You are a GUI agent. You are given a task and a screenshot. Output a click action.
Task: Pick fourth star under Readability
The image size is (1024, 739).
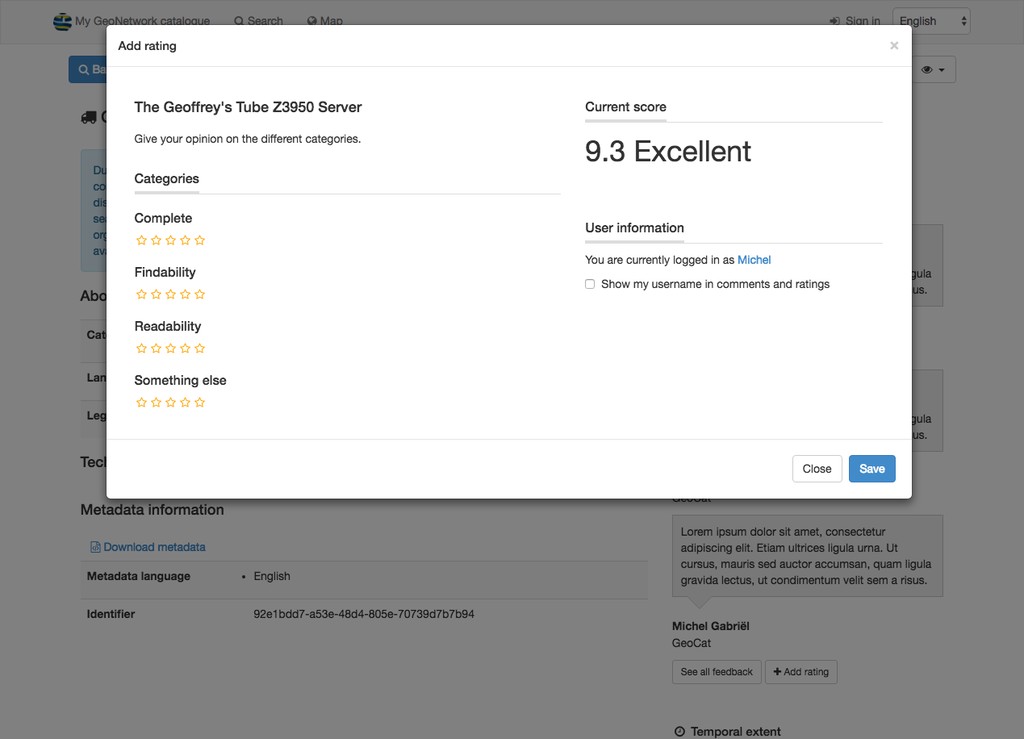185,349
